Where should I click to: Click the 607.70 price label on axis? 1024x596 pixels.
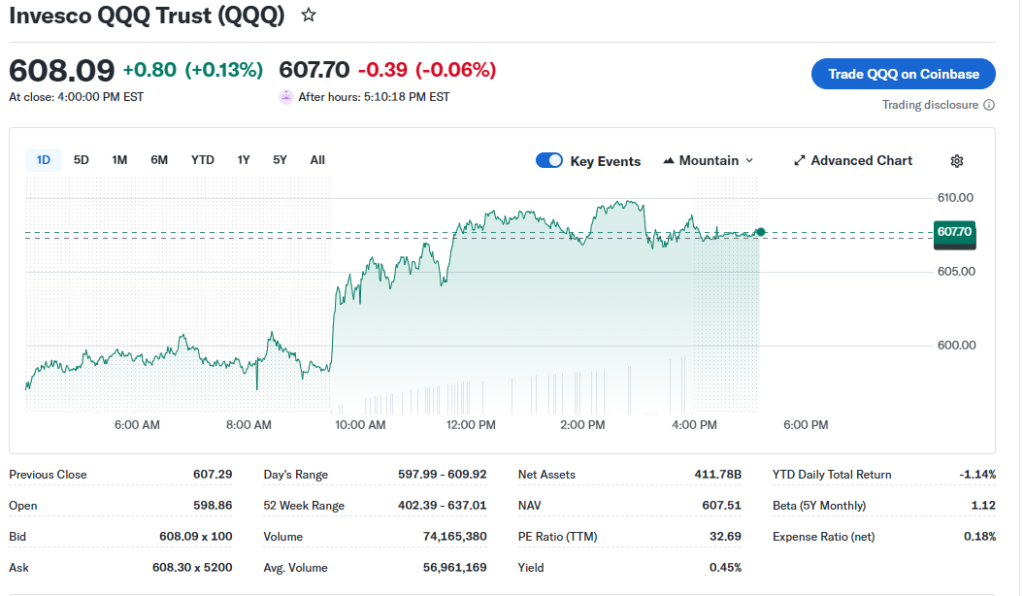[954, 232]
